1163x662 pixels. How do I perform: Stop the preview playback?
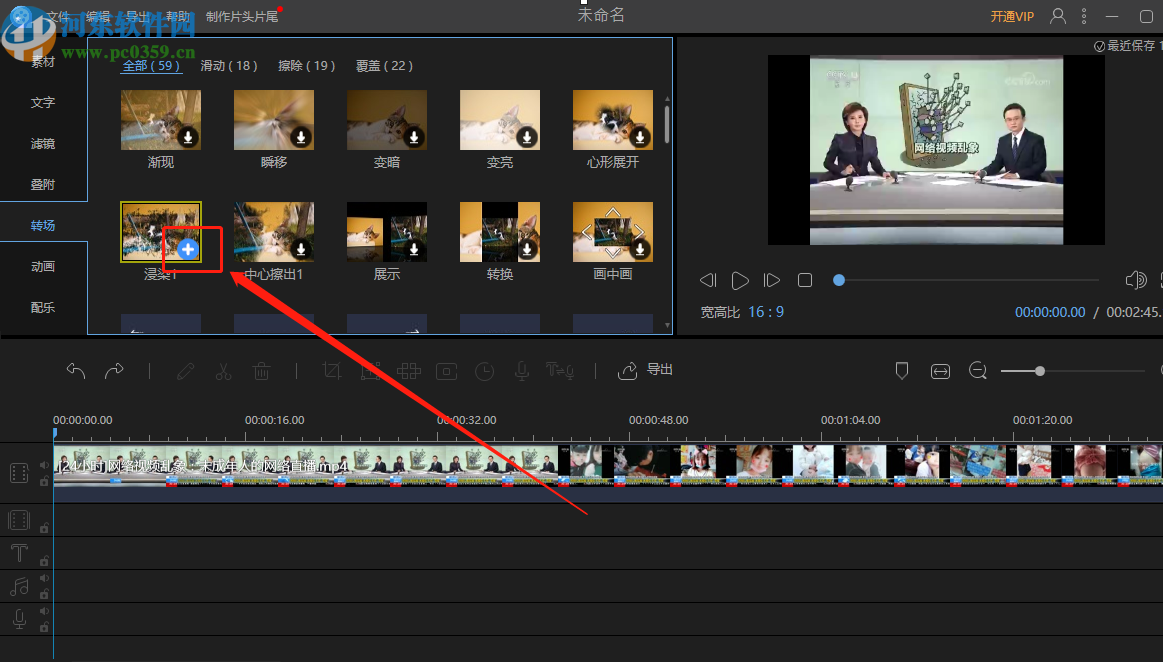(805, 280)
